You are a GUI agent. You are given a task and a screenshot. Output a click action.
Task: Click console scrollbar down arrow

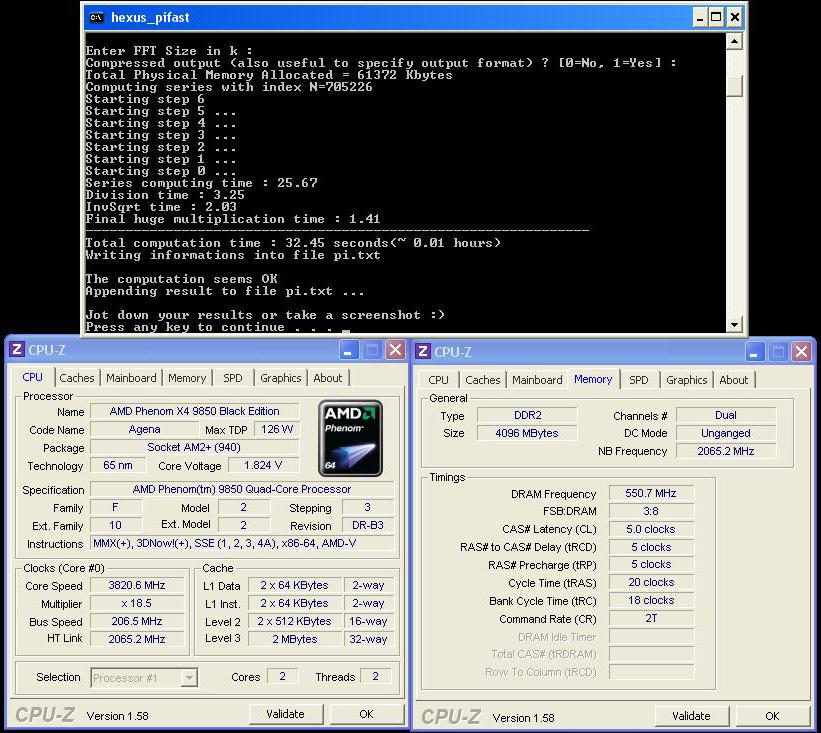(734, 325)
